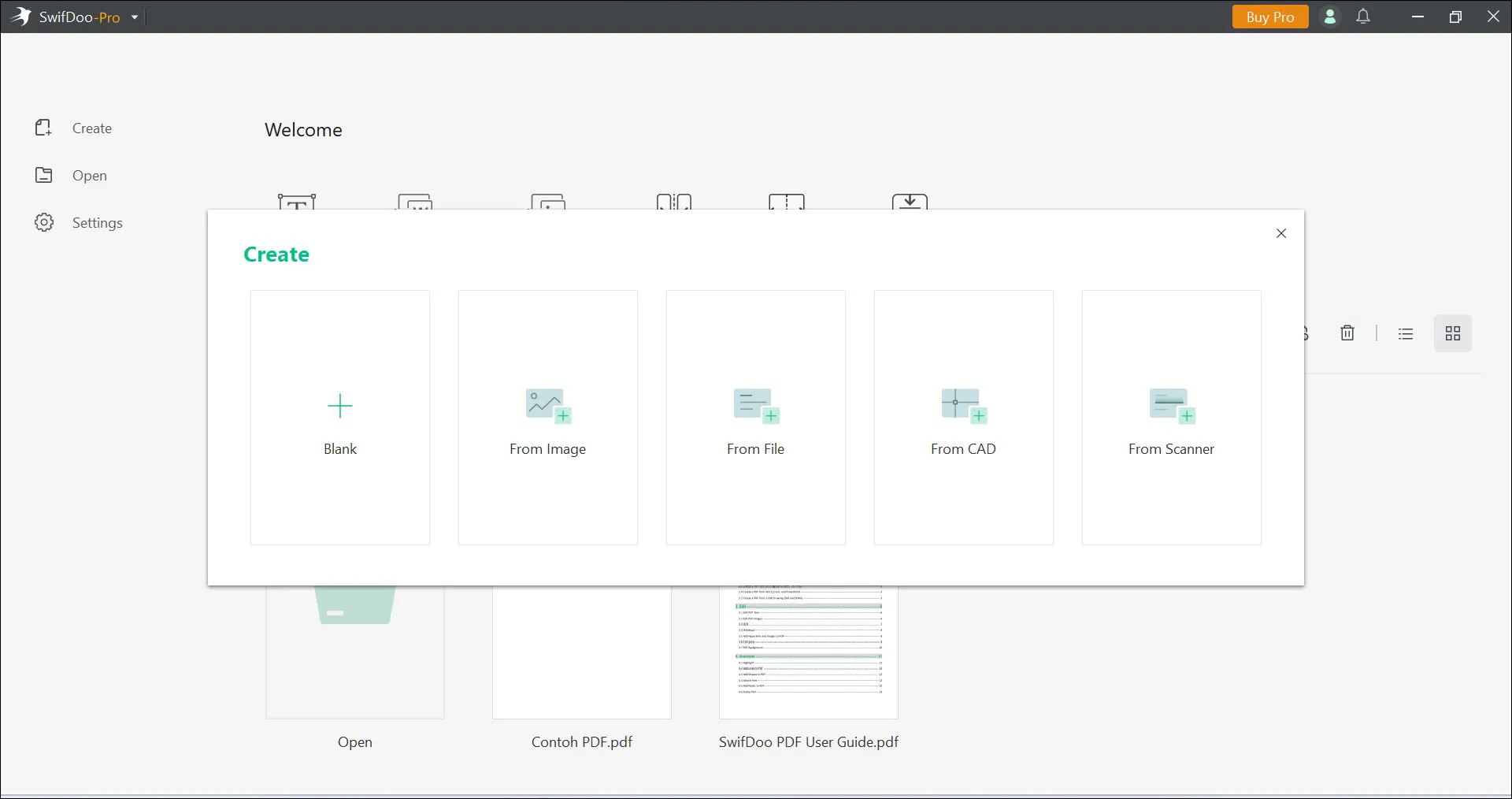
Task: Click the Open file tile
Action: tap(355, 652)
